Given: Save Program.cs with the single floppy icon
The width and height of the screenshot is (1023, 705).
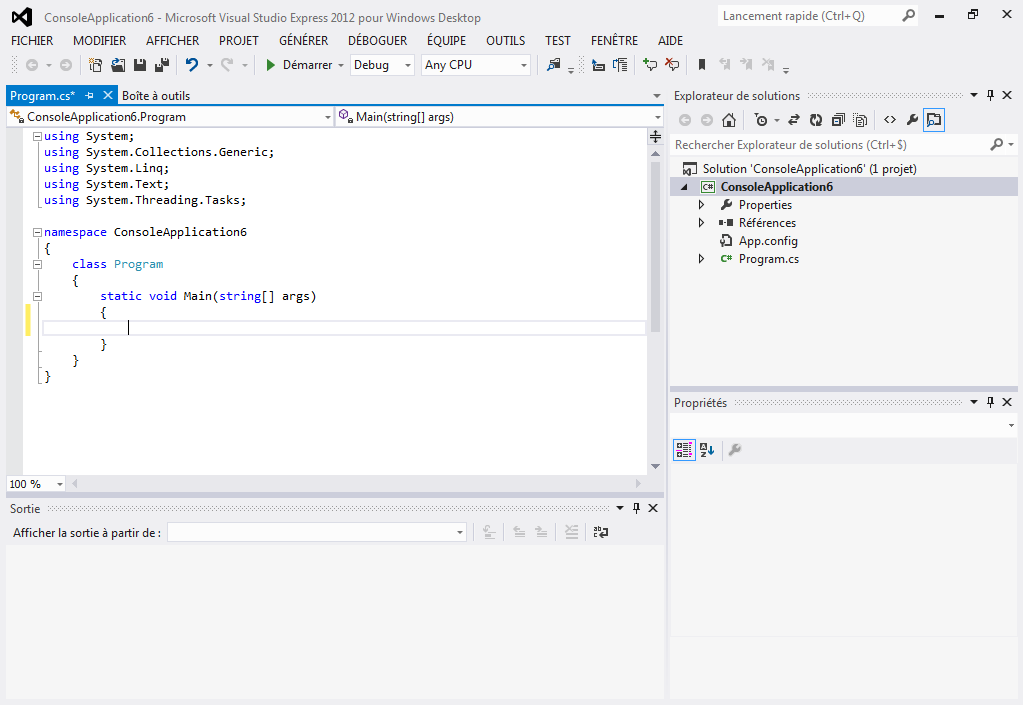Looking at the screenshot, I should point(140,65).
